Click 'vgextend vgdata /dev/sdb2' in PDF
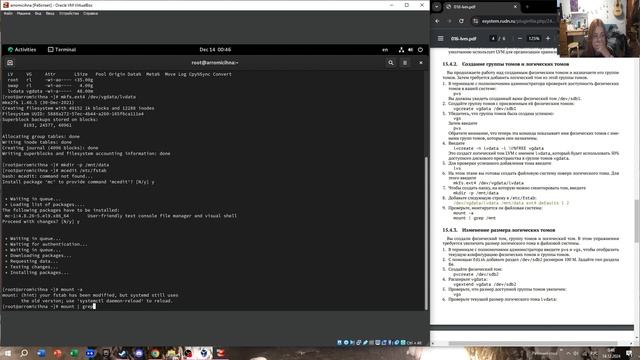The width and height of the screenshot is (640, 360). pos(484,284)
